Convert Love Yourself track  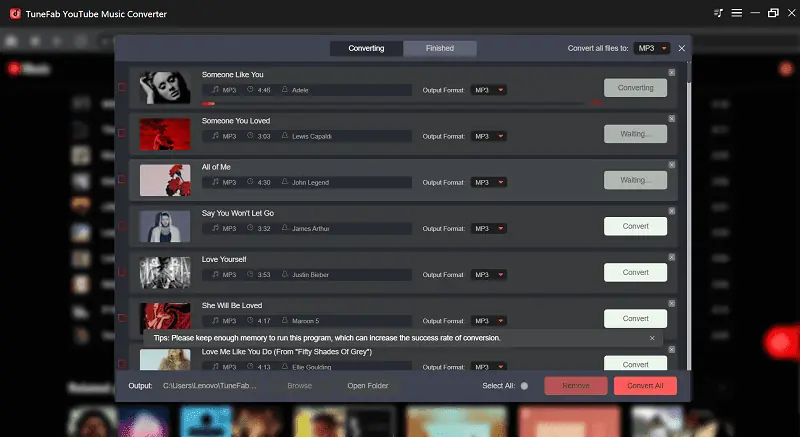[x=635, y=272]
